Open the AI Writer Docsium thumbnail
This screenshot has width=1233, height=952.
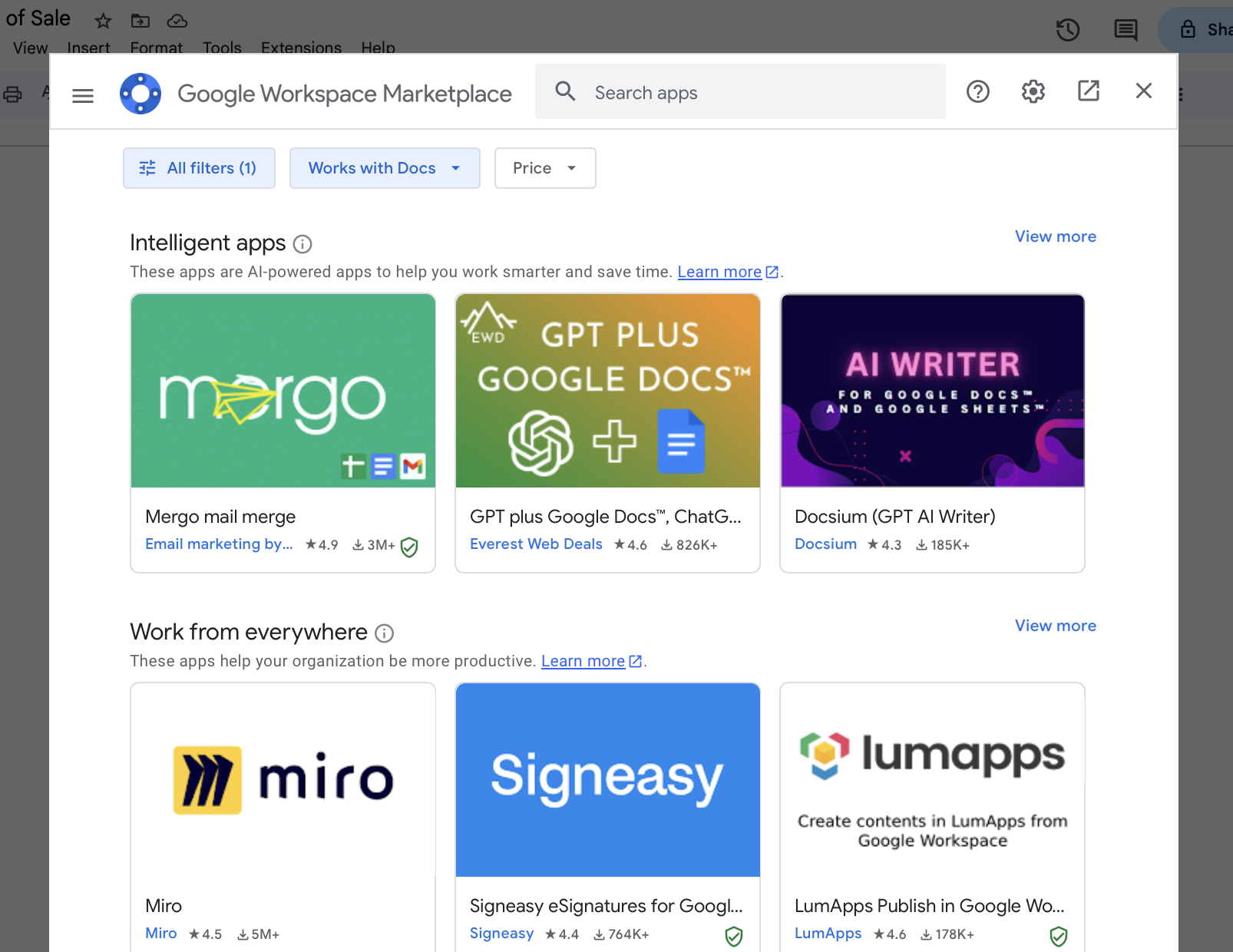coord(933,391)
